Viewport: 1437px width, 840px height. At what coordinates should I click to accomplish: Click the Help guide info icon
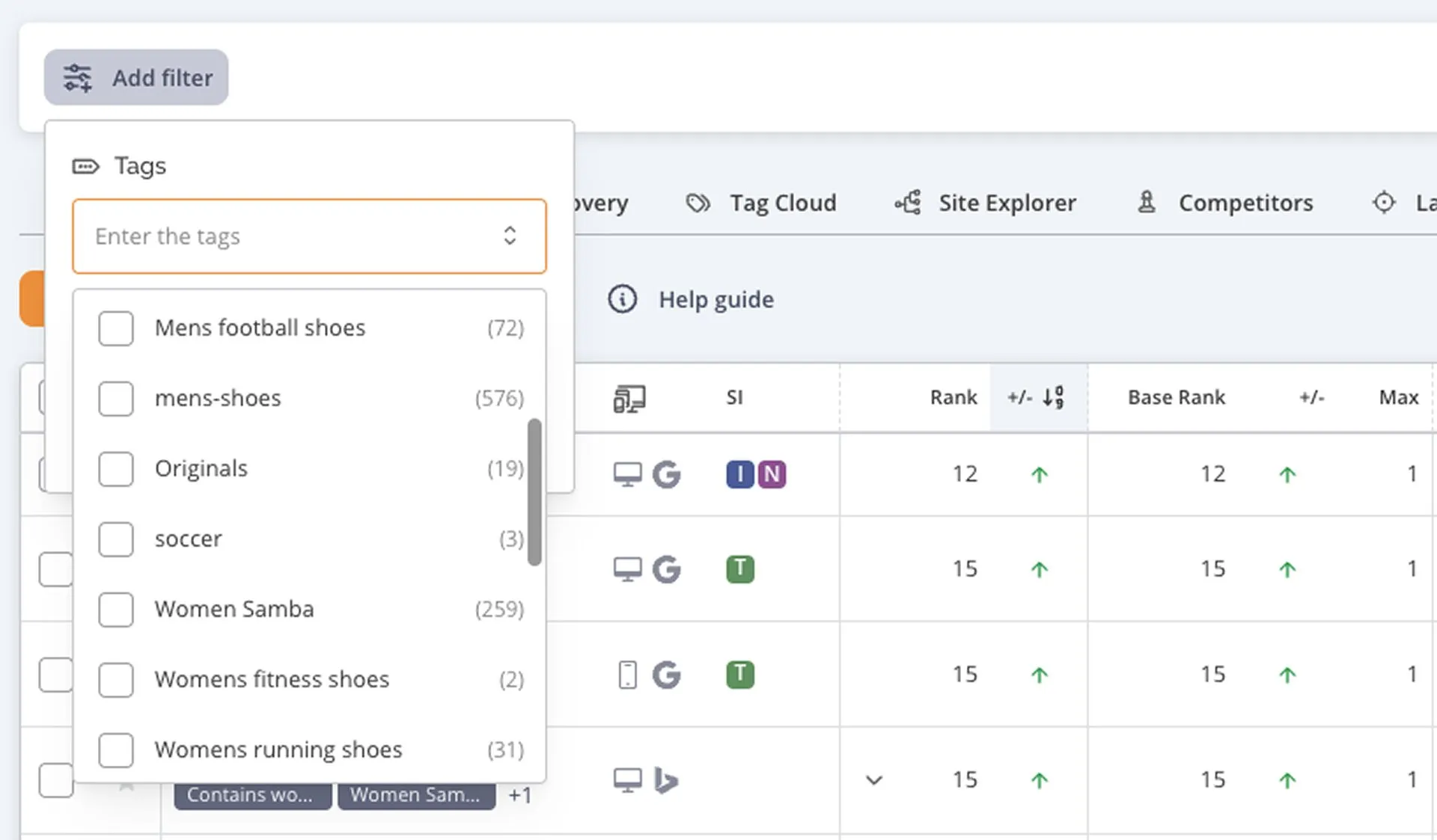click(x=622, y=299)
